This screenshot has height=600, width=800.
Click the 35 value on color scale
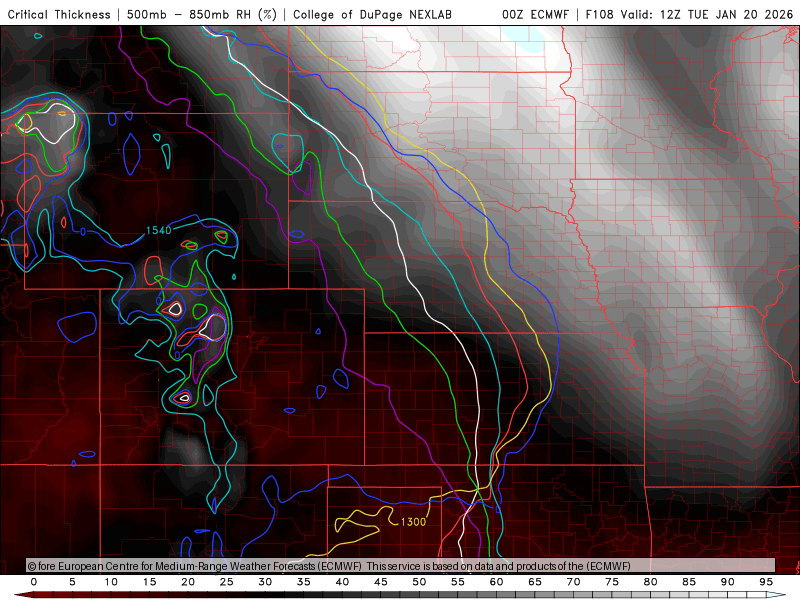[304, 582]
